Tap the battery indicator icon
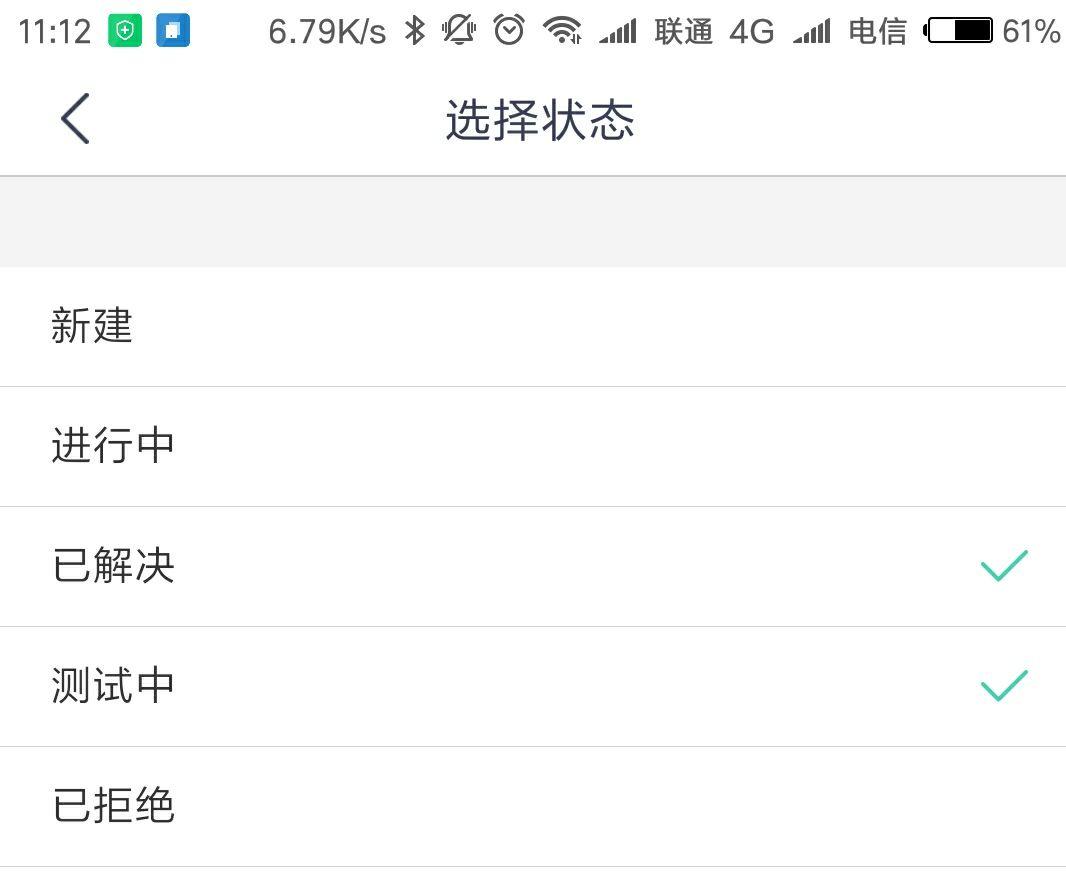This screenshot has width=1066, height=891. click(x=957, y=31)
